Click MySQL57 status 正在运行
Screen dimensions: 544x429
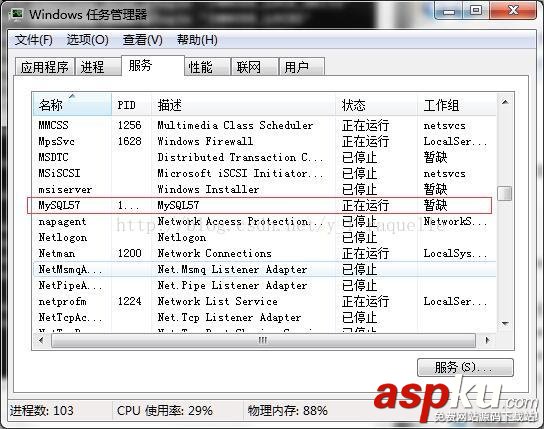pos(365,205)
